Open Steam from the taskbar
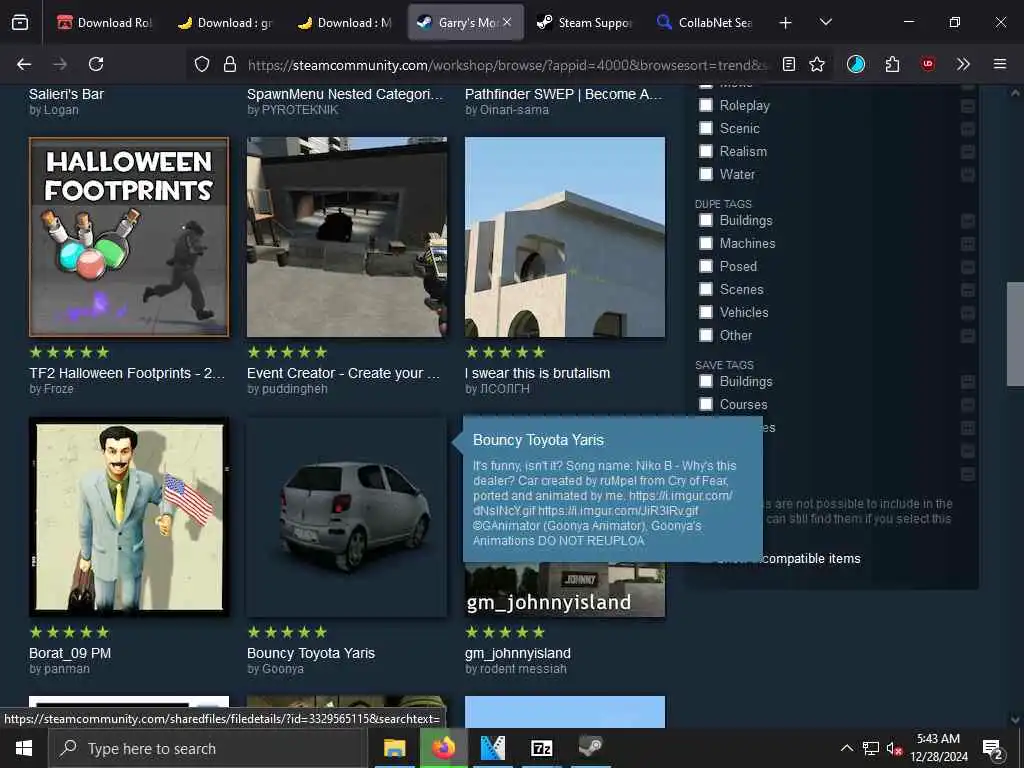Screen dimensions: 1024x768 click(590, 748)
